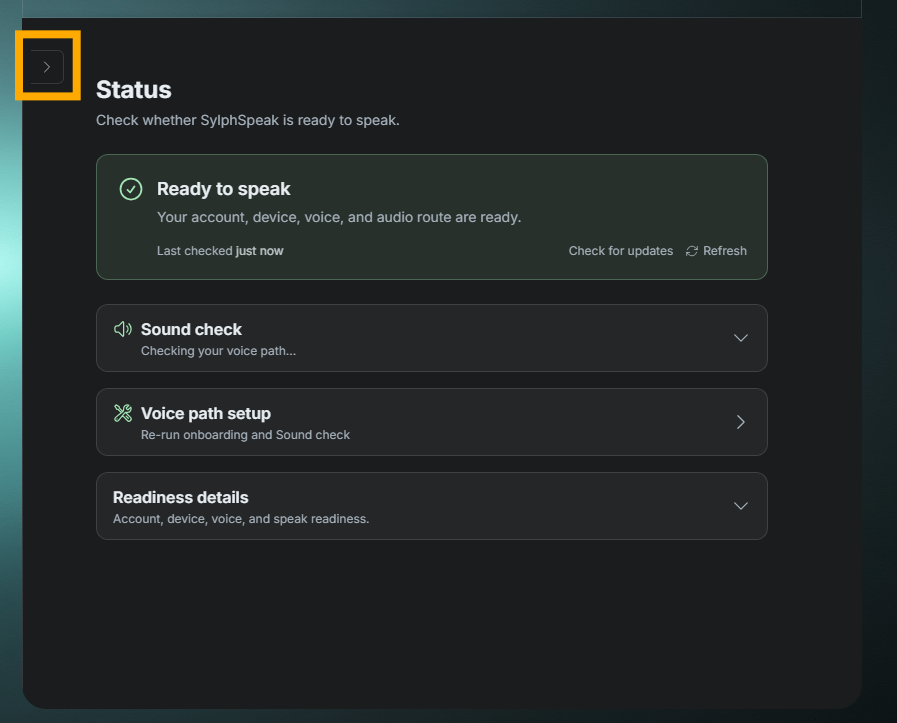This screenshot has height=723, width=897.
Task: Click the circular arrows Refresh icon
Action: pos(692,251)
